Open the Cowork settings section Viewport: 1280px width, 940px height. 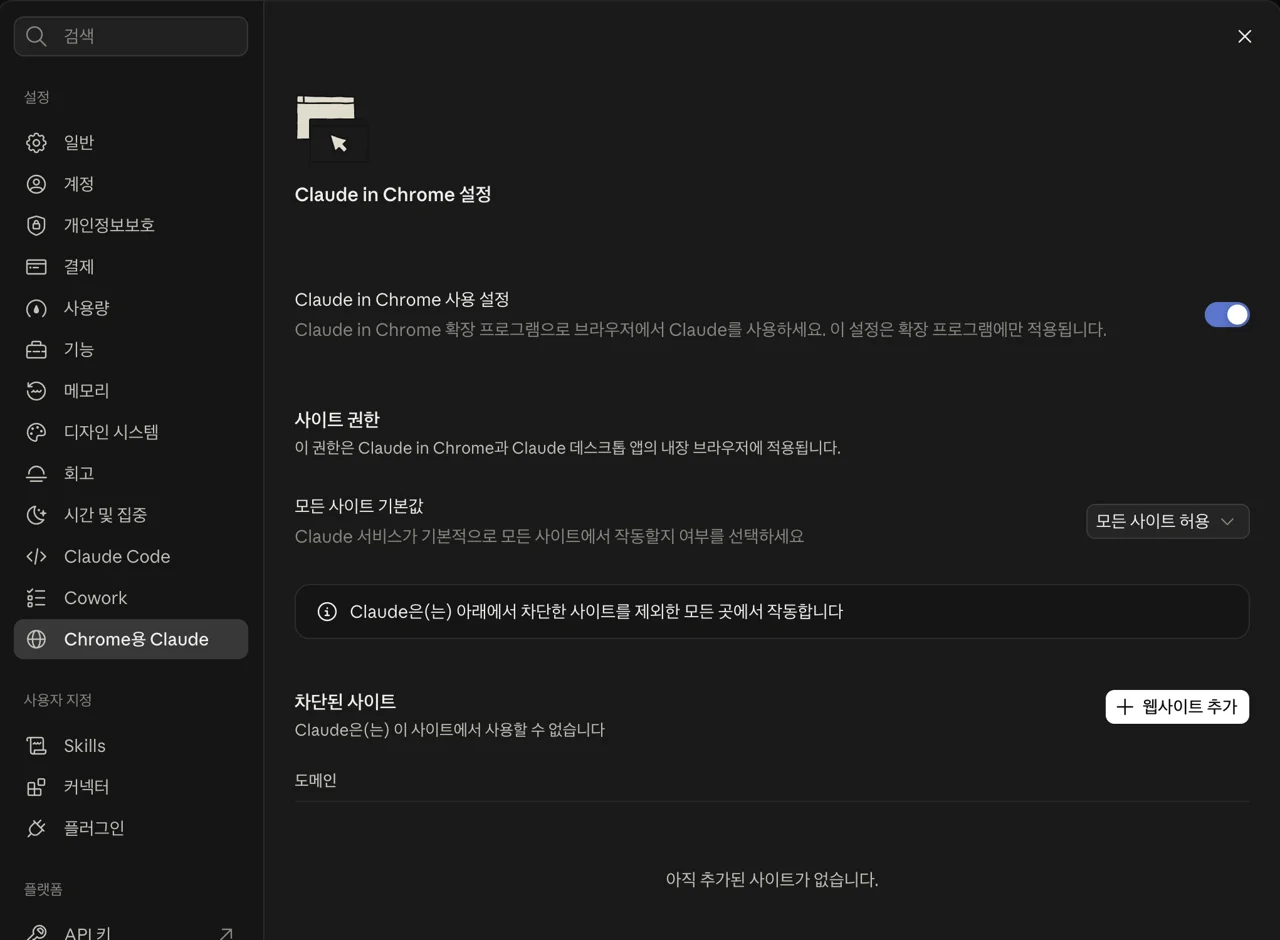[x=131, y=598]
